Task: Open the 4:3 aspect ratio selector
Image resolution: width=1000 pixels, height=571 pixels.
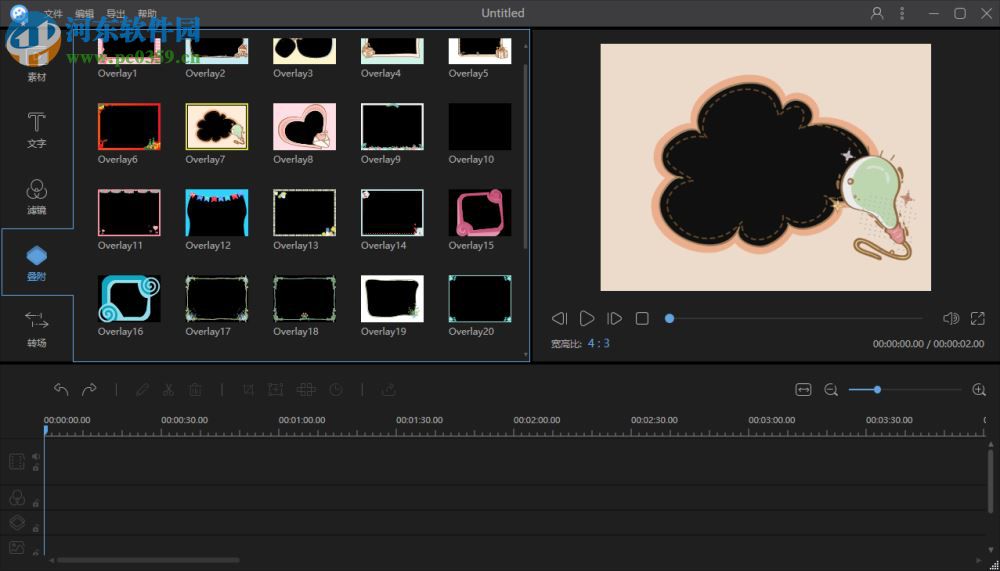Action: [x=598, y=343]
